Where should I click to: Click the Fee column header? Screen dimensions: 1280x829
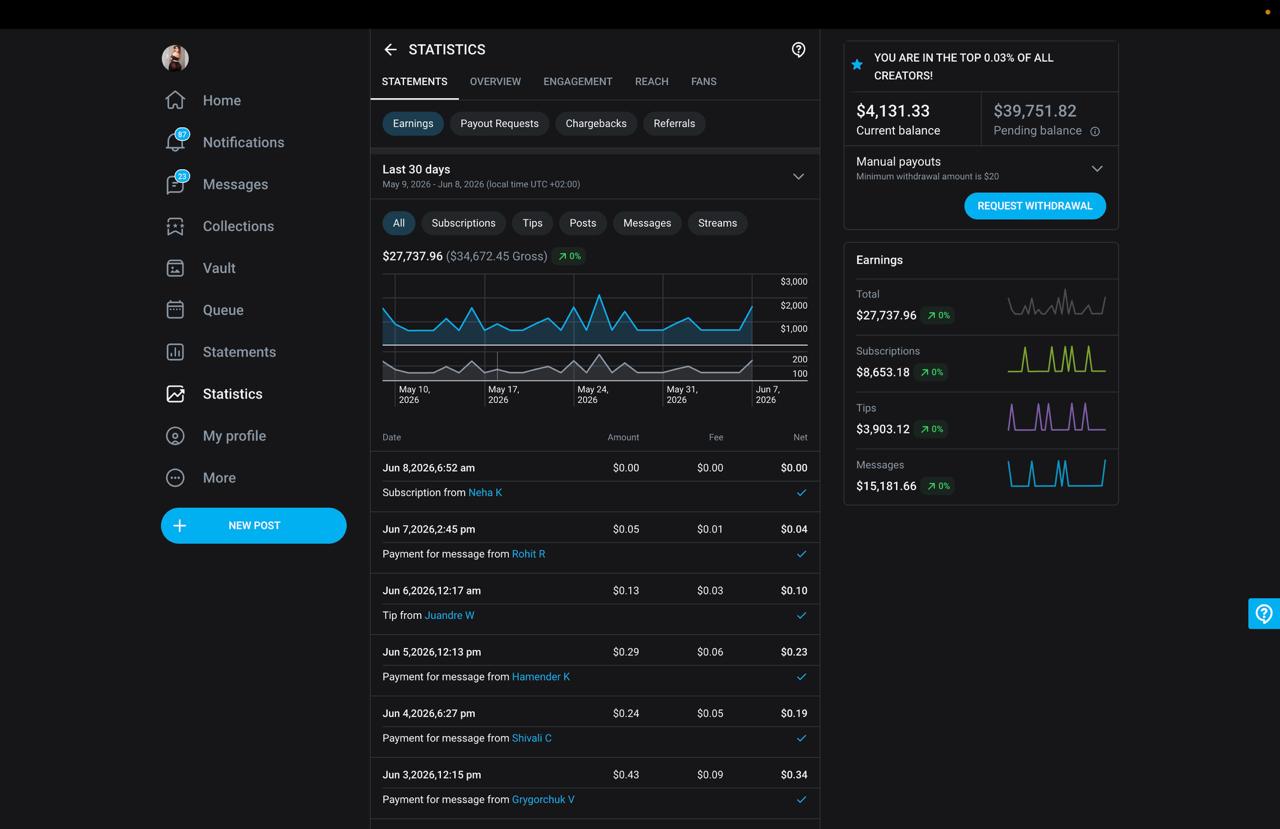(716, 438)
